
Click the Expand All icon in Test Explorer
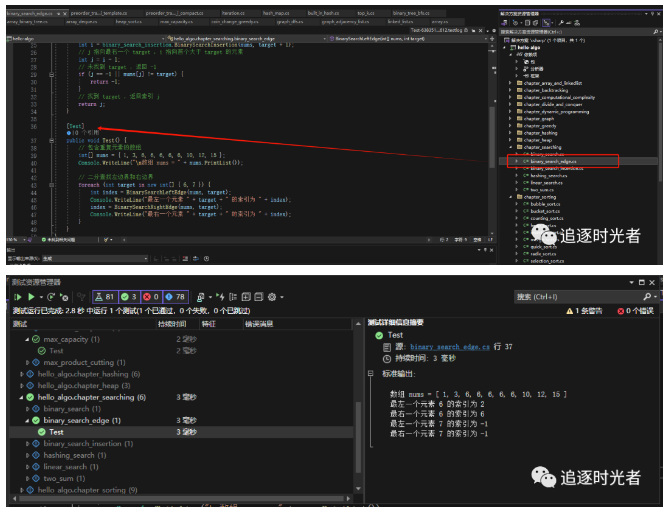pos(246,297)
